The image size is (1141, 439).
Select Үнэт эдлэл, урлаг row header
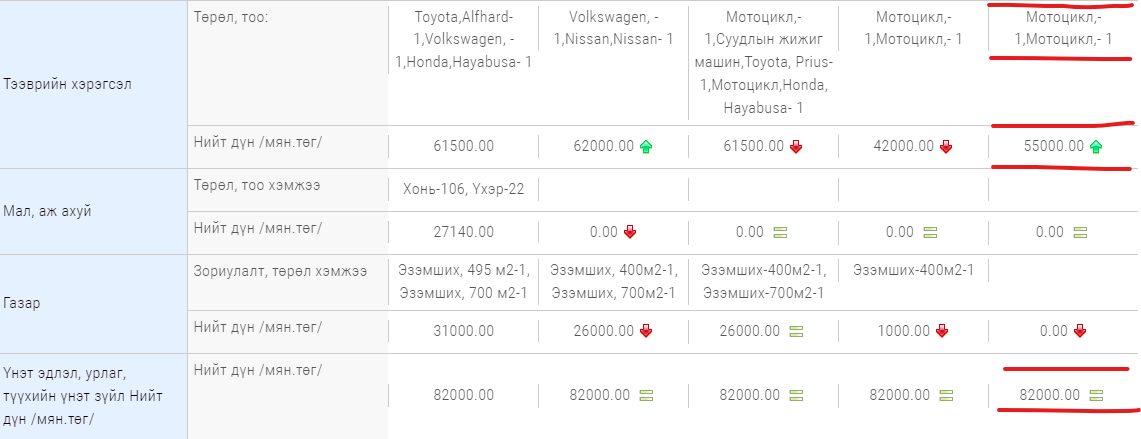pyautogui.click(x=94, y=397)
